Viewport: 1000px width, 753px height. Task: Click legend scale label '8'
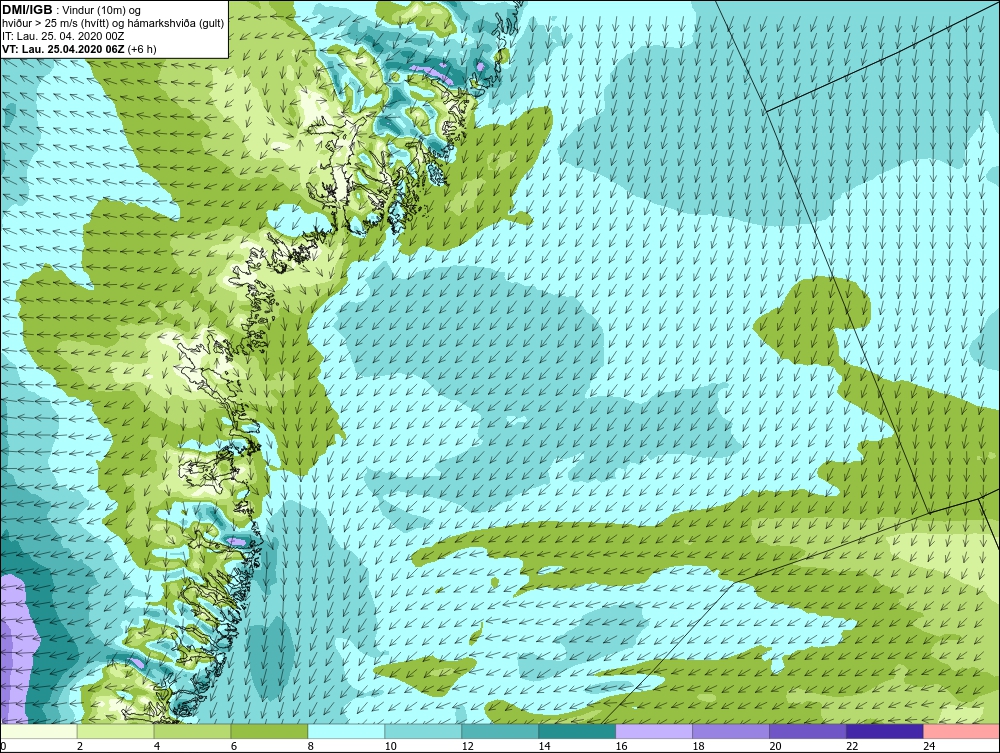pyautogui.click(x=311, y=746)
